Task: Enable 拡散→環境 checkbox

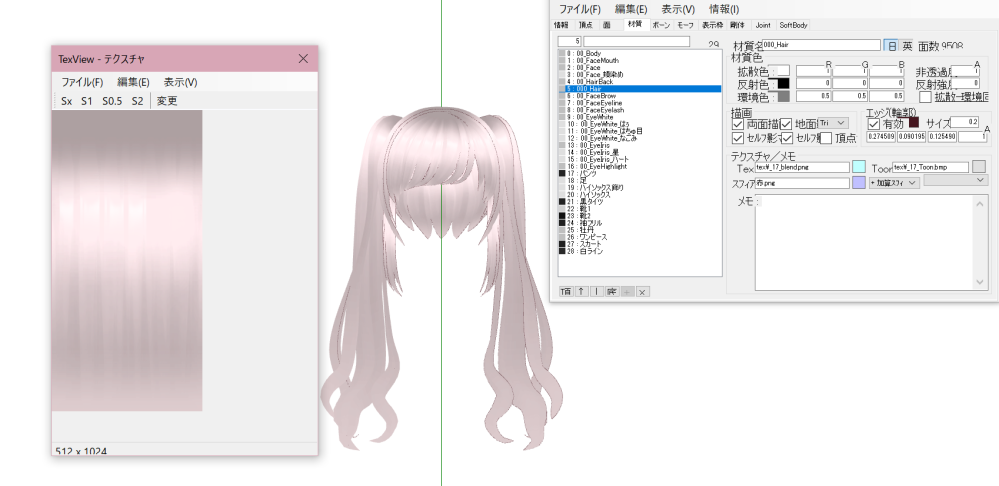Action: click(925, 97)
